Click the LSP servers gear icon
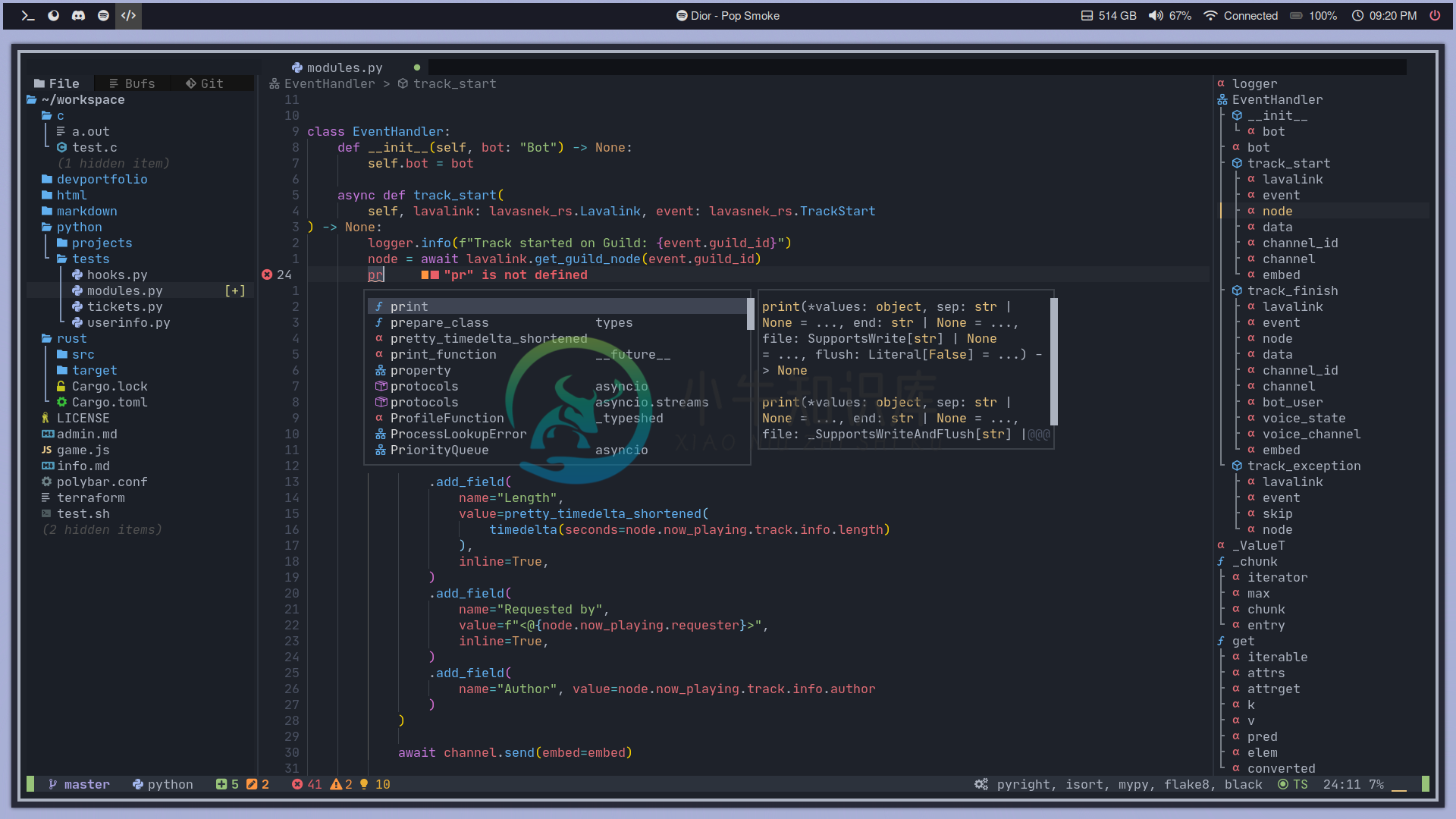The width and height of the screenshot is (1456, 819). pyautogui.click(x=981, y=784)
